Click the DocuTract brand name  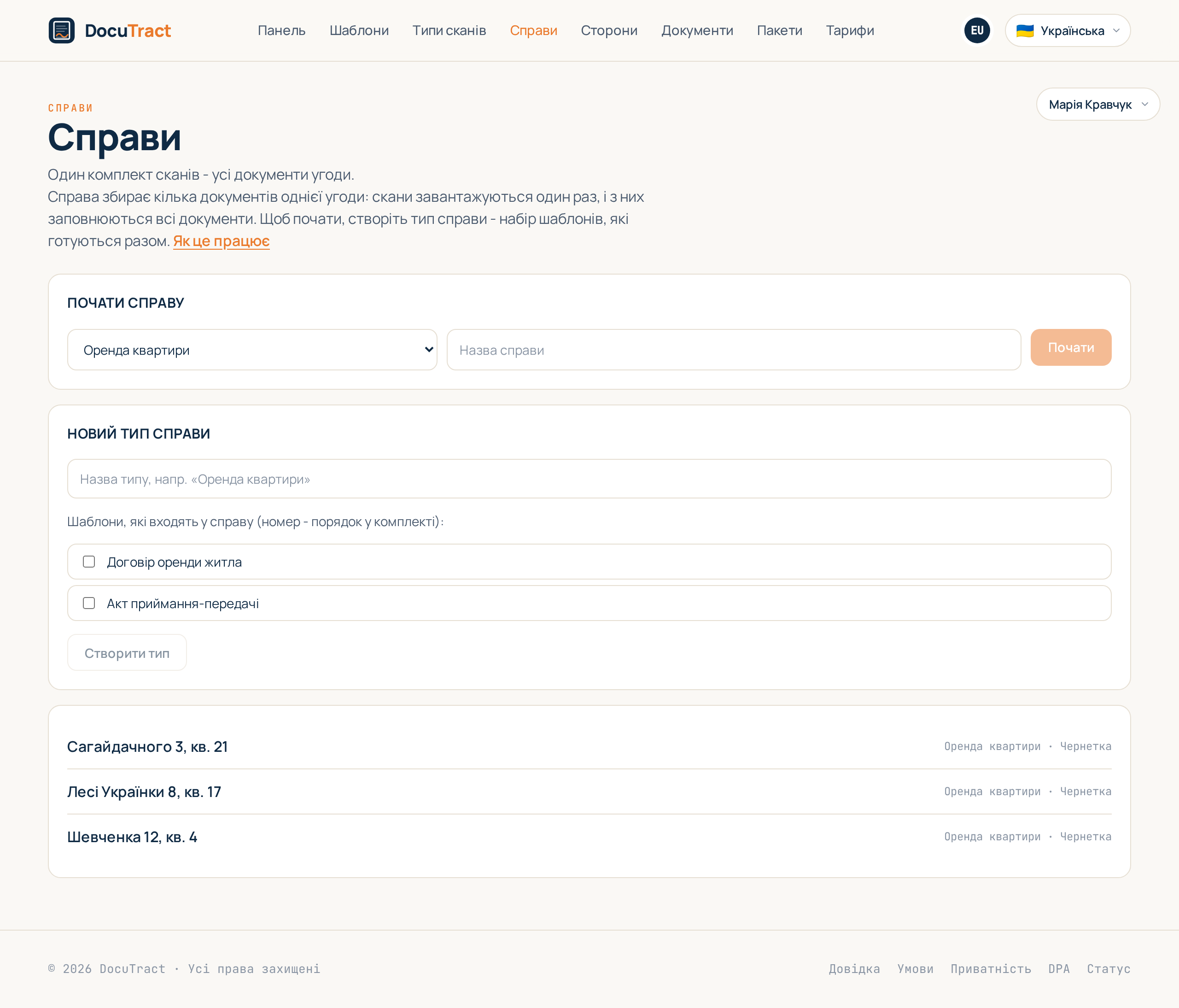click(x=128, y=31)
